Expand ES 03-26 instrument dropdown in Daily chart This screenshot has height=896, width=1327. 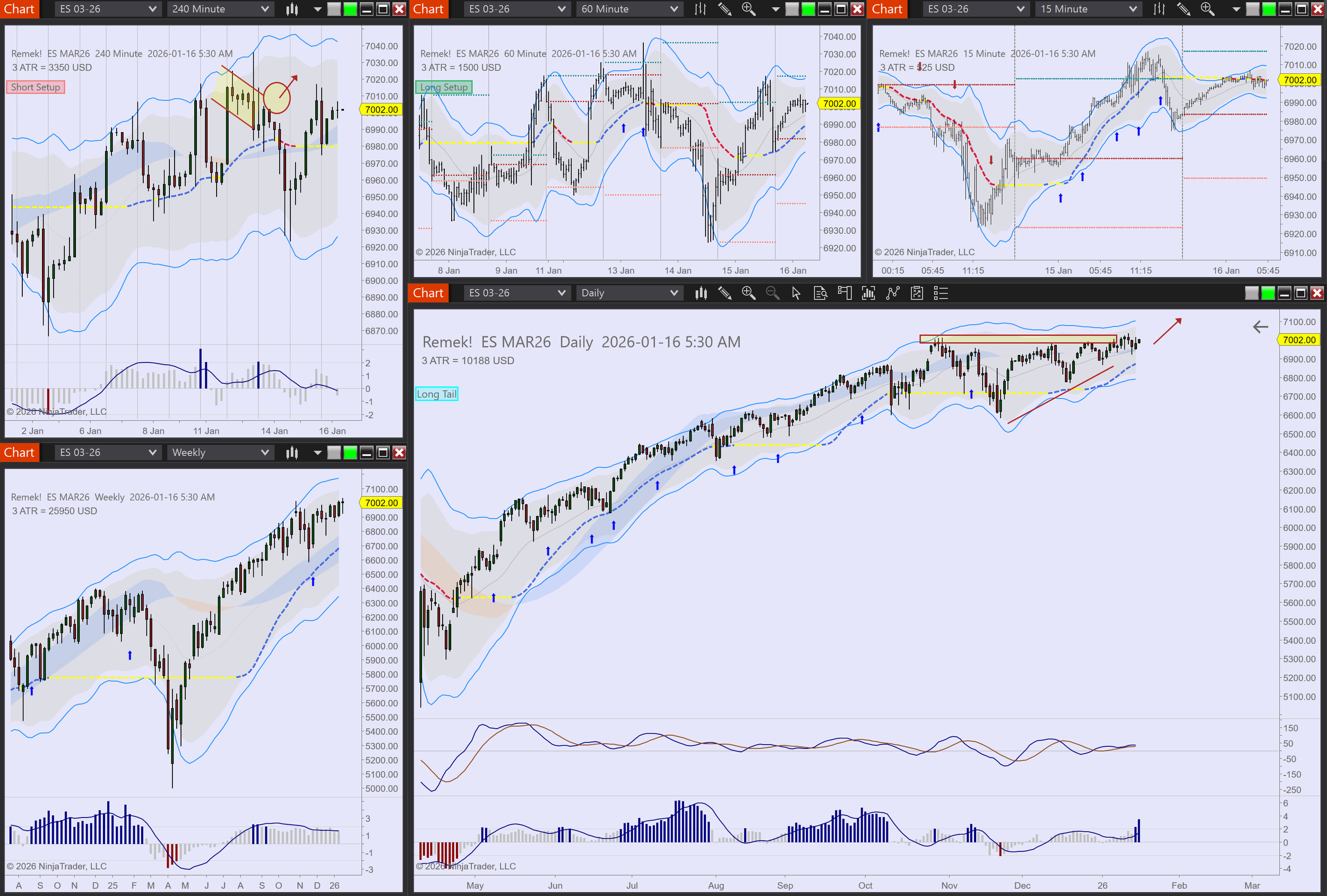[x=516, y=293]
